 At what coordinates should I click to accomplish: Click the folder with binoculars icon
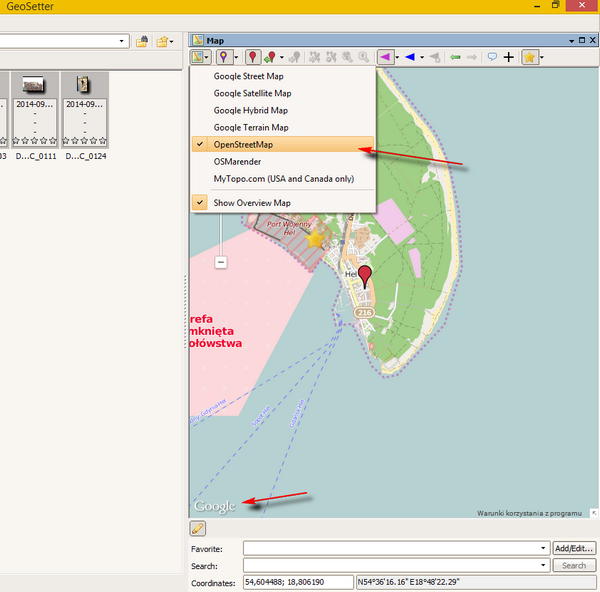[142, 41]
